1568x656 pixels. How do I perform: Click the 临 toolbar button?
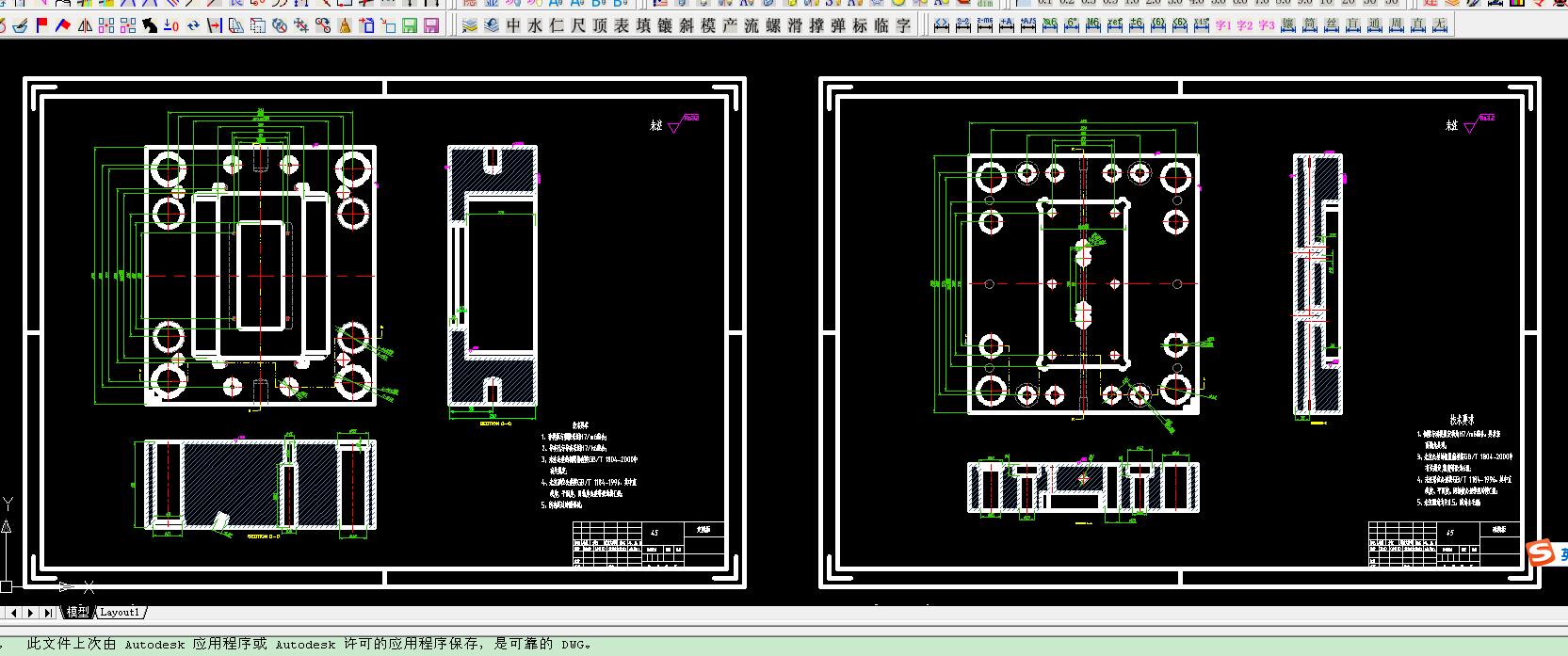(881, 25)
